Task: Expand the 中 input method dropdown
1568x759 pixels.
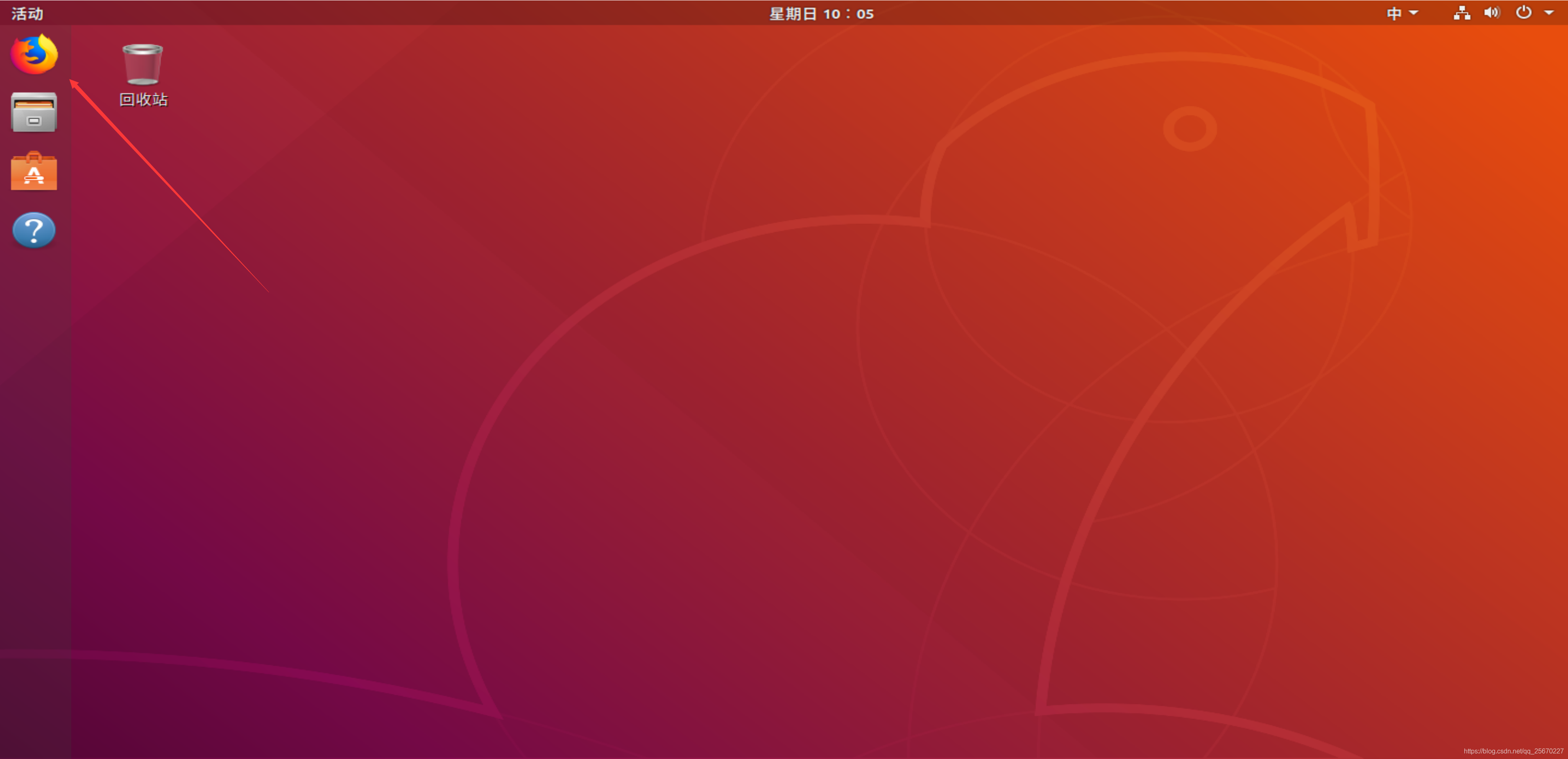Action: (x=1403, y=14)
